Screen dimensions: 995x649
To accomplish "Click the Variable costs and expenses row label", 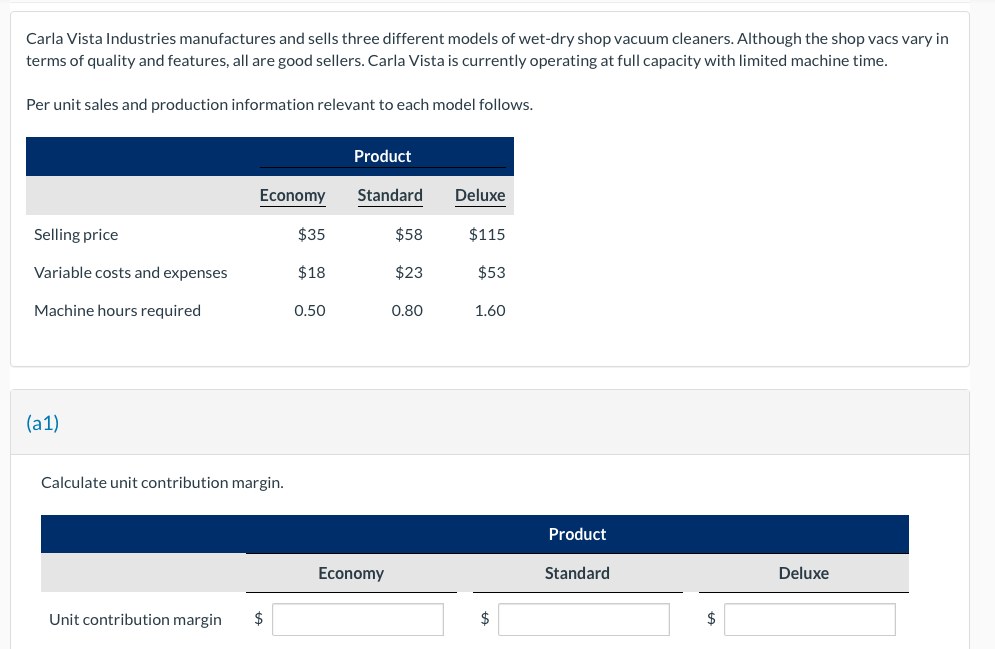I will (x=131, y=272).
